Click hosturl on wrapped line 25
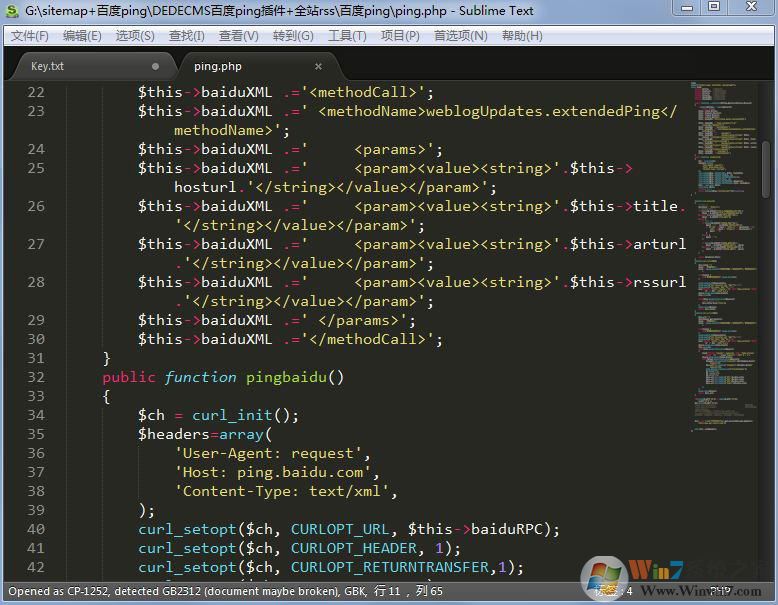The image size is (778, 605). coord(205,187)
